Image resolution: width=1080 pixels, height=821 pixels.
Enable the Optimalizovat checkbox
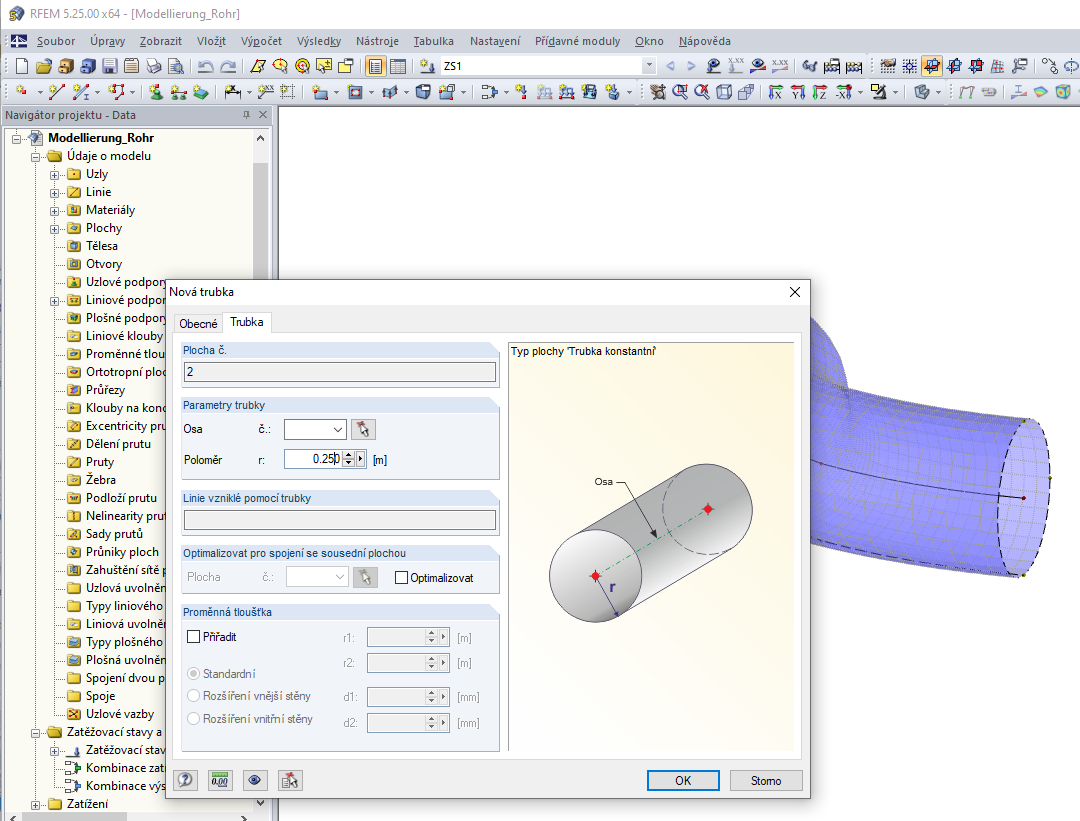click(x=401, y=577)
